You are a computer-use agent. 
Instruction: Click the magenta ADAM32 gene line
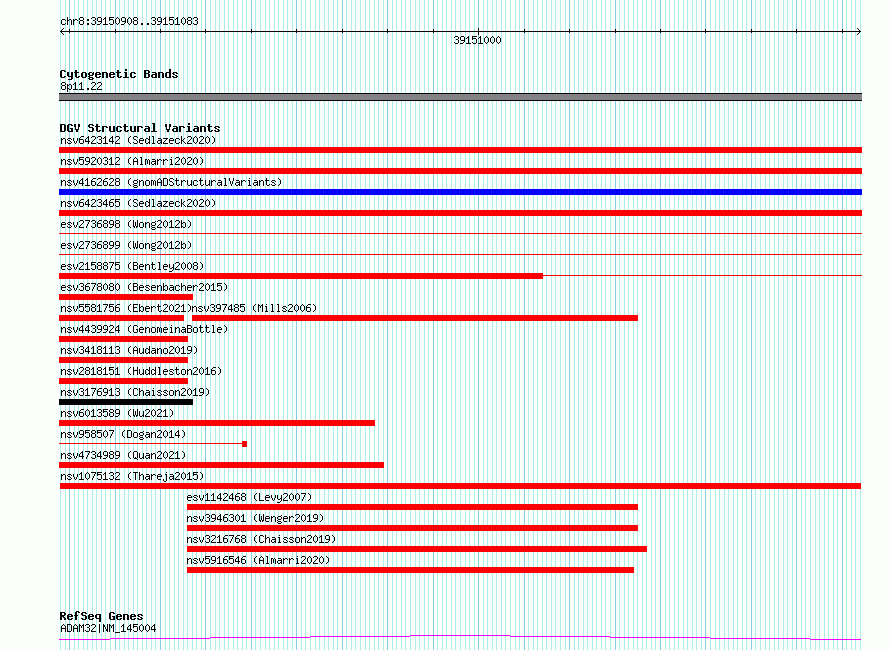click(460, 638)
